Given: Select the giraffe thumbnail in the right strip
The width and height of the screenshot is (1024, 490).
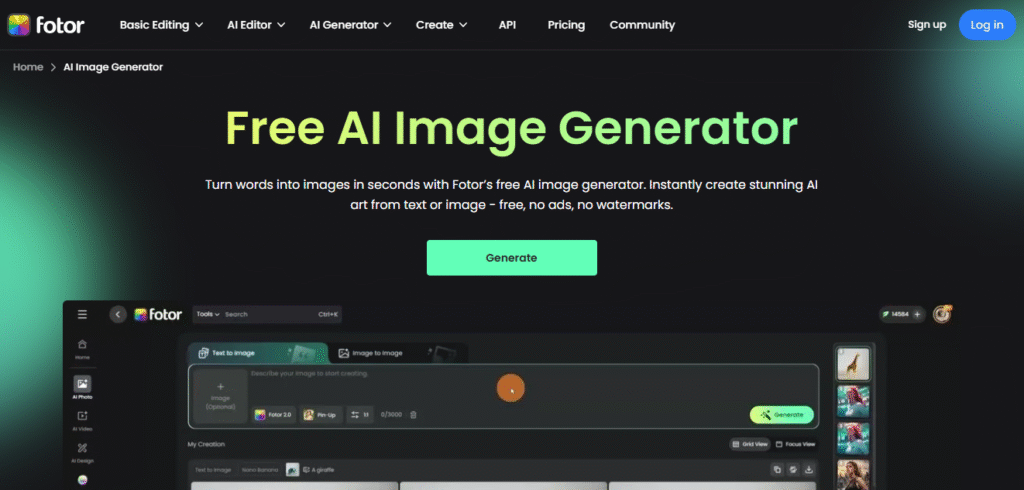Looking at the screenshot, I should (853, 364).
